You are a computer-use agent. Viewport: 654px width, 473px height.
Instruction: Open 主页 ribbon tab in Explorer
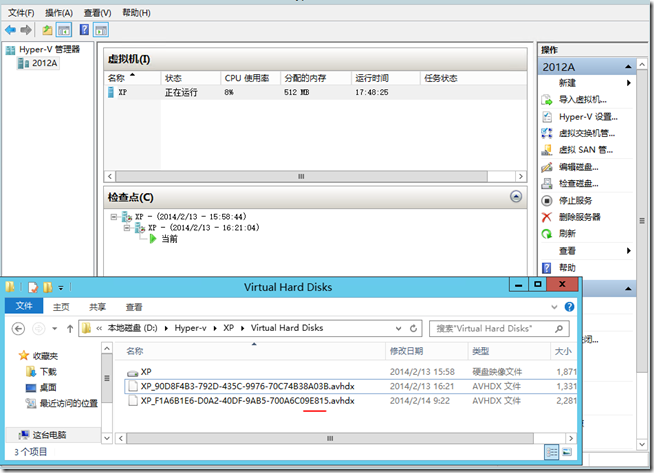tap(61, 307)
